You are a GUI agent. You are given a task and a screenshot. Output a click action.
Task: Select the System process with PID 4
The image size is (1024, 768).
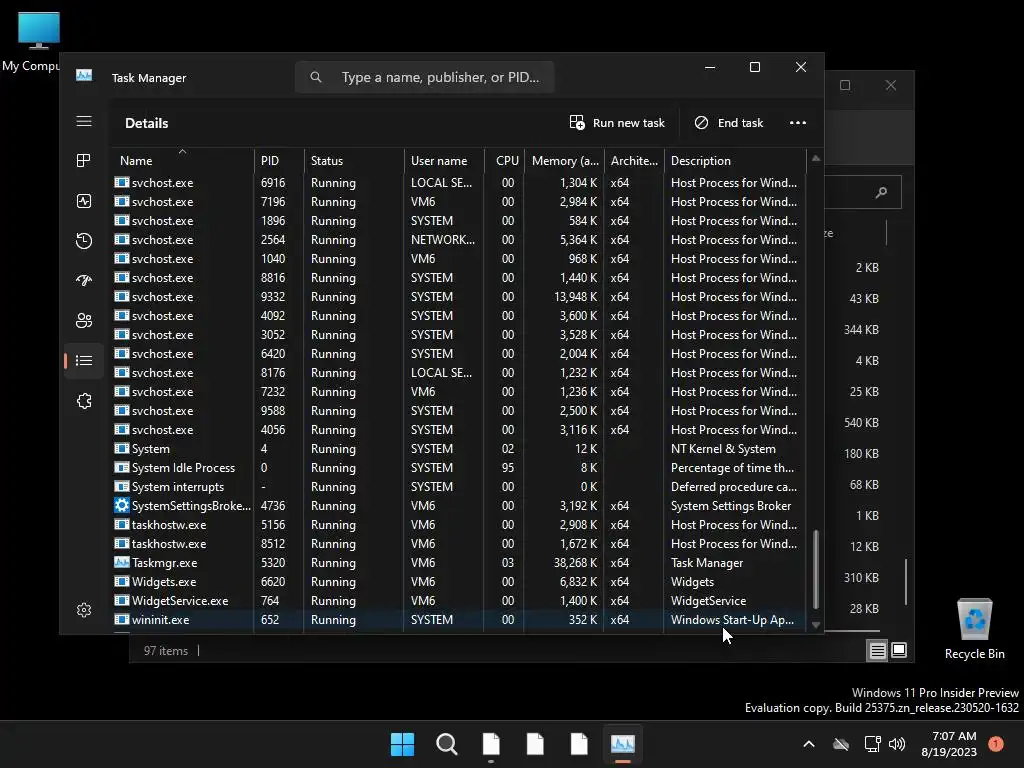(x=460, y=449)
